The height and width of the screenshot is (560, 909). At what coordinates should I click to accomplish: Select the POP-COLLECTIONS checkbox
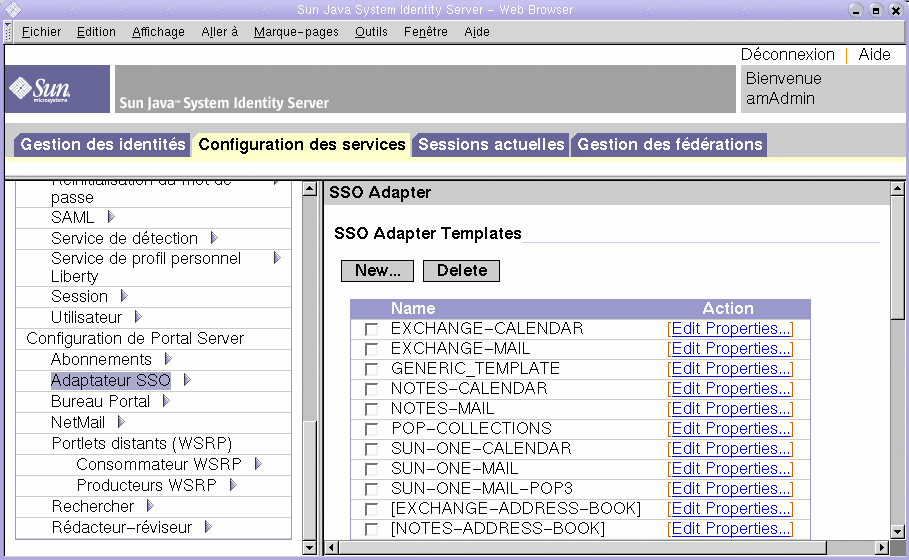pyautogui.click(x=371, y=429)
